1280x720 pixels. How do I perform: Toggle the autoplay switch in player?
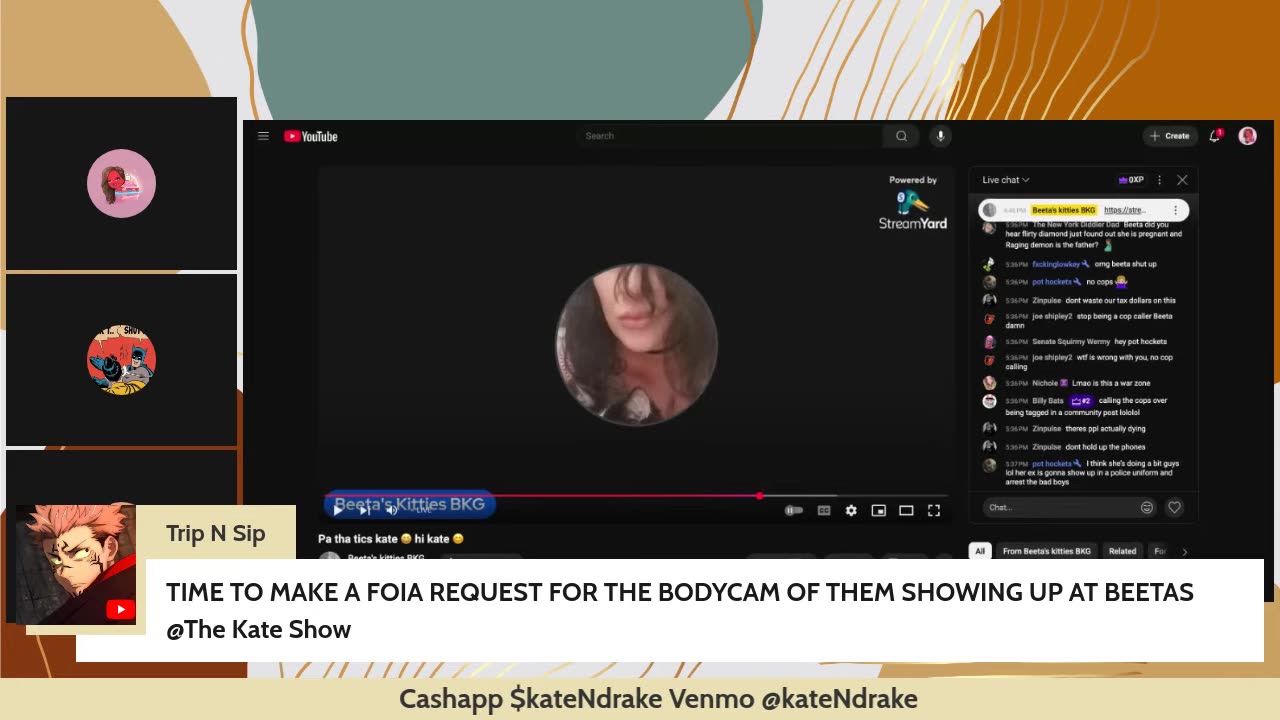pyautogui.click(x=794, y=510)
